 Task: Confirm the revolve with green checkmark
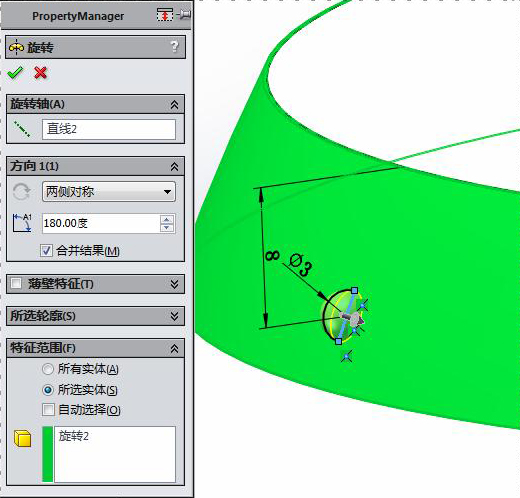pyautogui.click(x=15, y=73)
